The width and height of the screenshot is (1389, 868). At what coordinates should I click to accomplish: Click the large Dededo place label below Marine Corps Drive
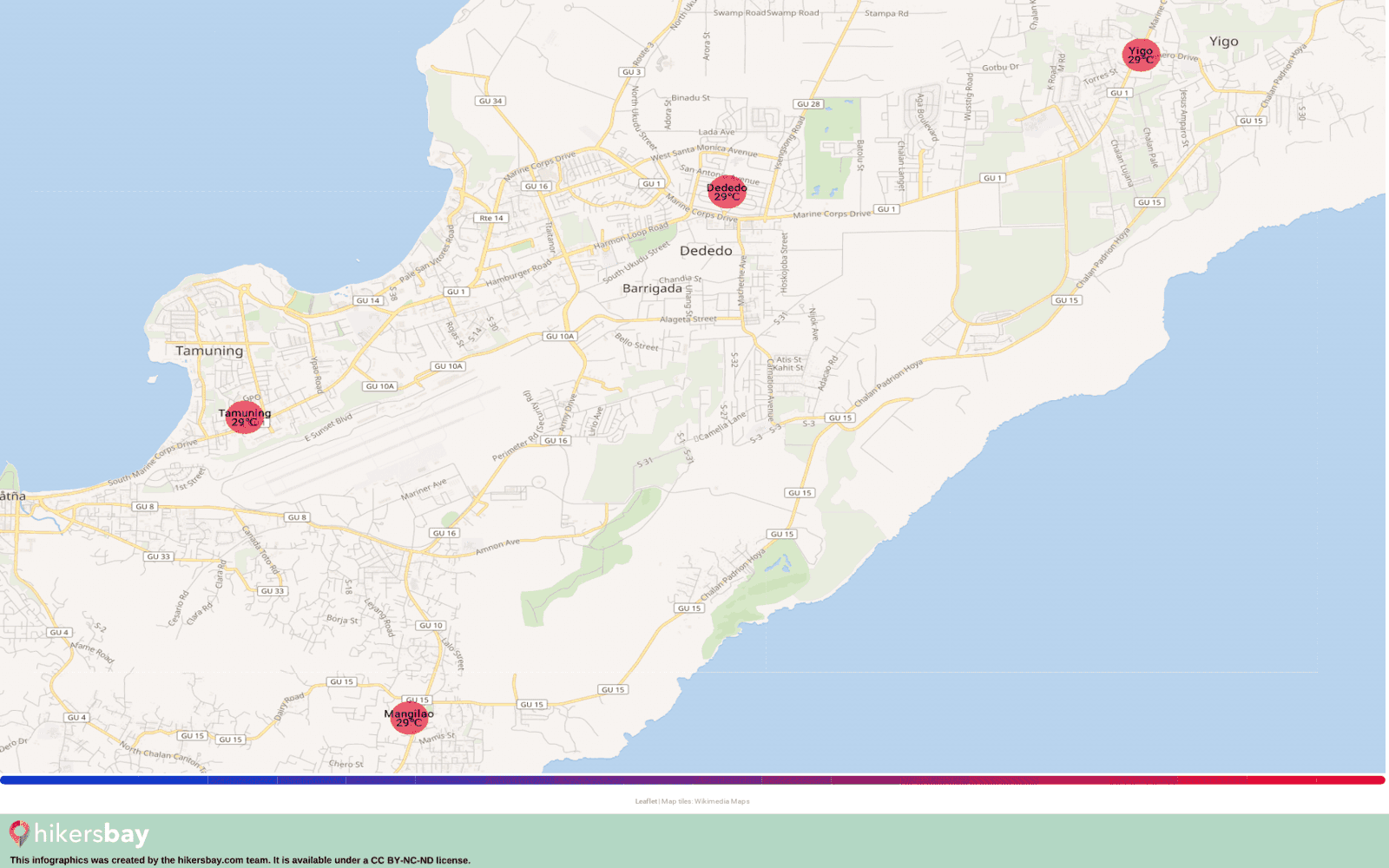pos(706,251)
